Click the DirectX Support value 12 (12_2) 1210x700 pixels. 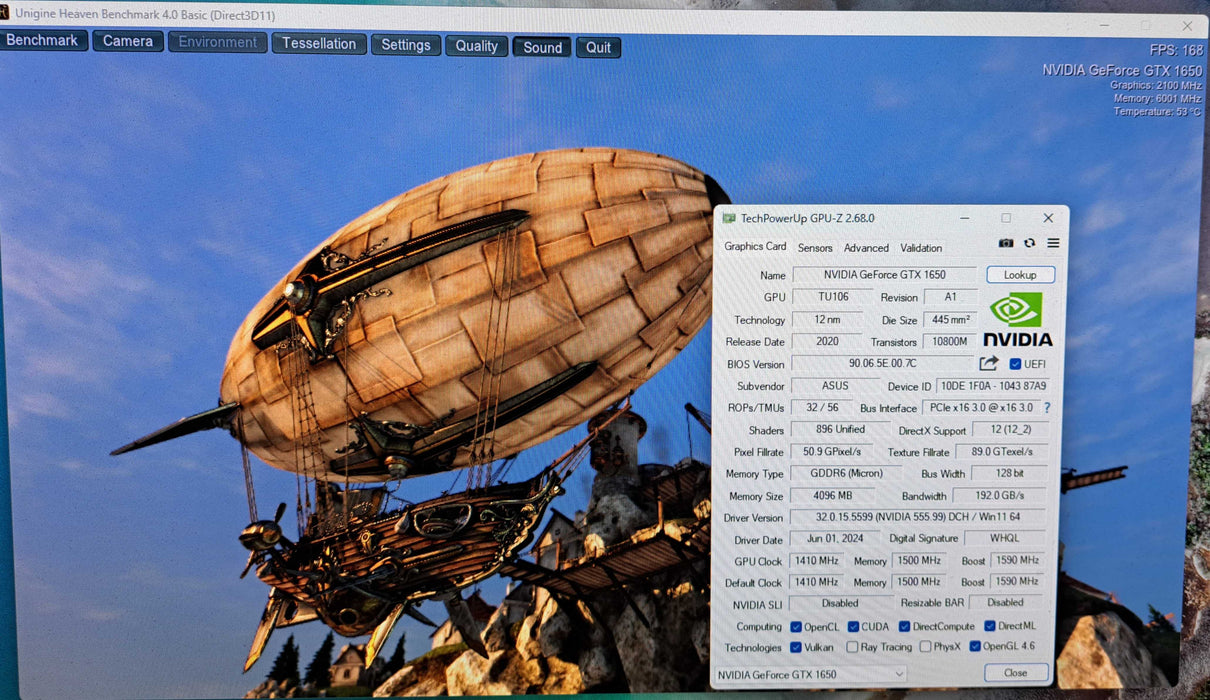(1010, 430)
